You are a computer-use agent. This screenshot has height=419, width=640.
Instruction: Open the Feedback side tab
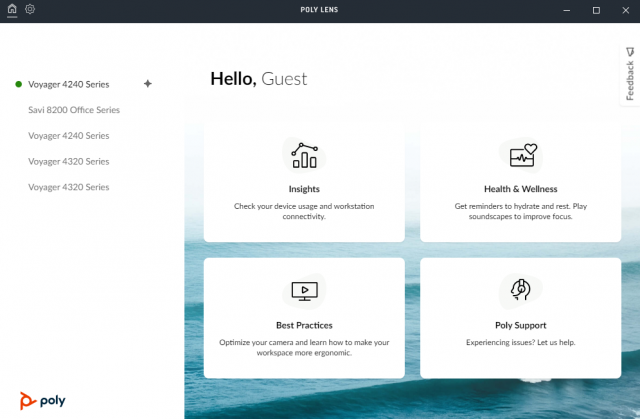point(629,74)
